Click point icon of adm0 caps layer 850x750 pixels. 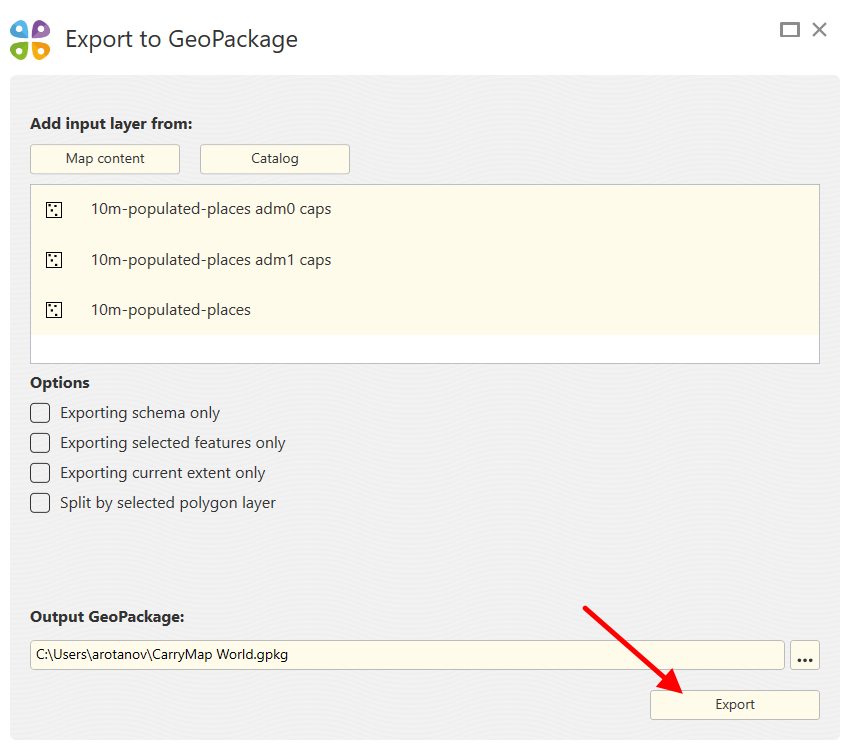[54, 210]
